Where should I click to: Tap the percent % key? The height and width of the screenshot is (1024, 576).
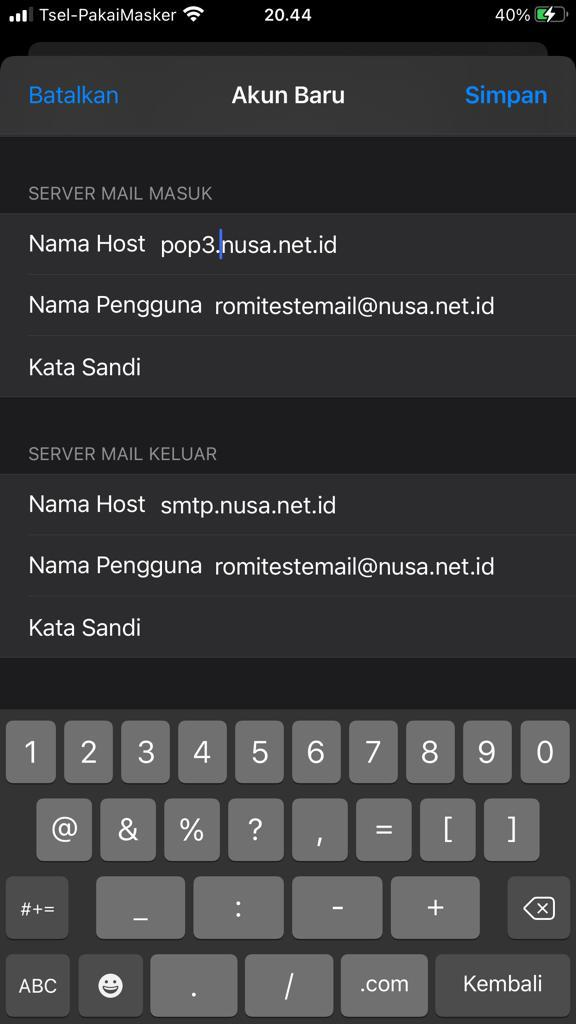point(192,829)
